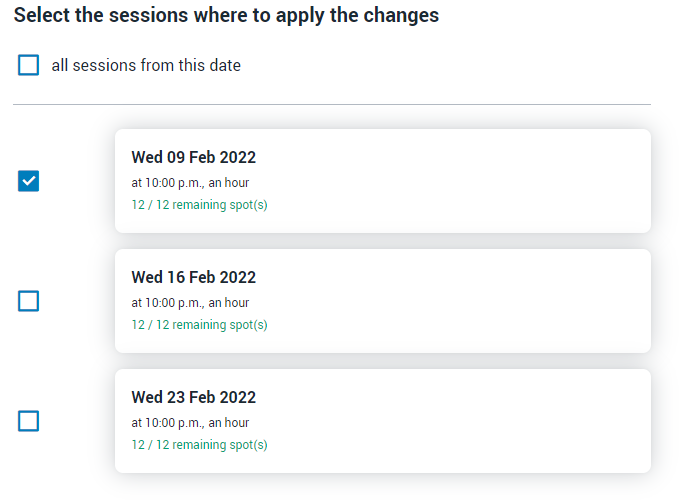Uncheck the Wed 09 Feb 2022 session checkbox
Image resolution: width=680 pixels, height=500 pixels.
click(x=29, y=181)
